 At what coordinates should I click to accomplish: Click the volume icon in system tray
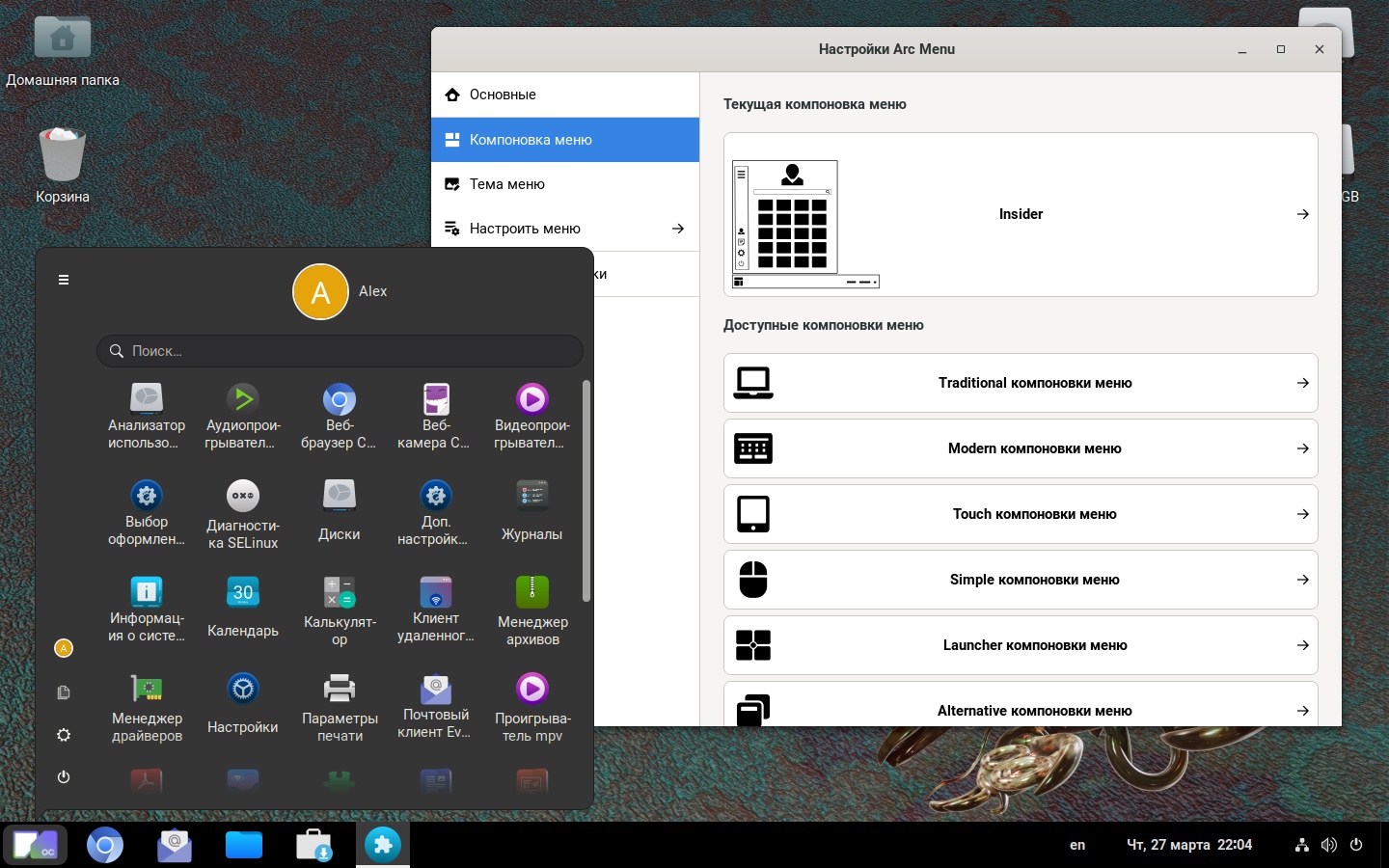tap(1329, 845)
